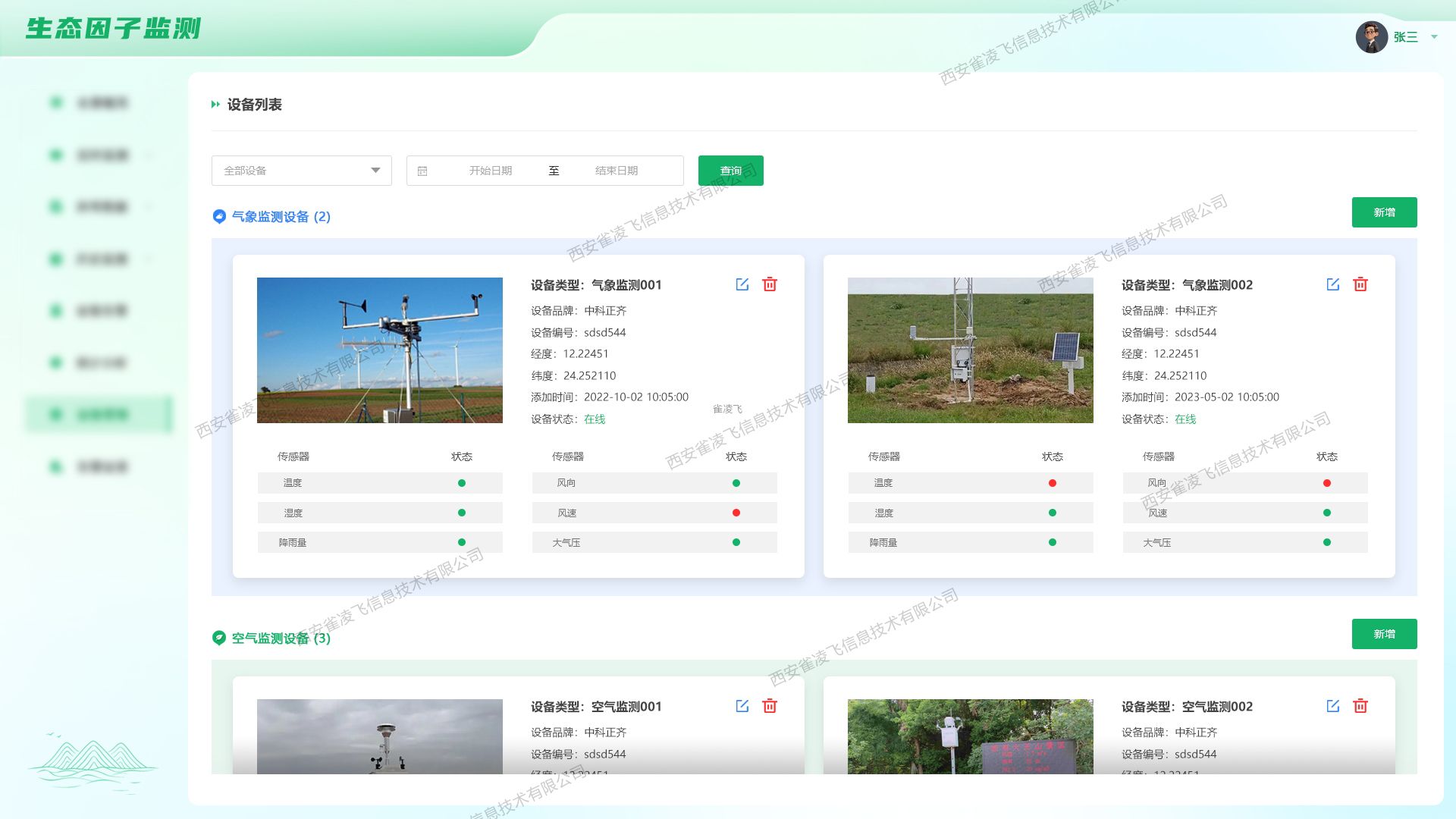Image resolution: width=1456 pixels, height=819 pixels.
Task: Click edit icon for 气象监测002
Action: (x=1332, y=284)
